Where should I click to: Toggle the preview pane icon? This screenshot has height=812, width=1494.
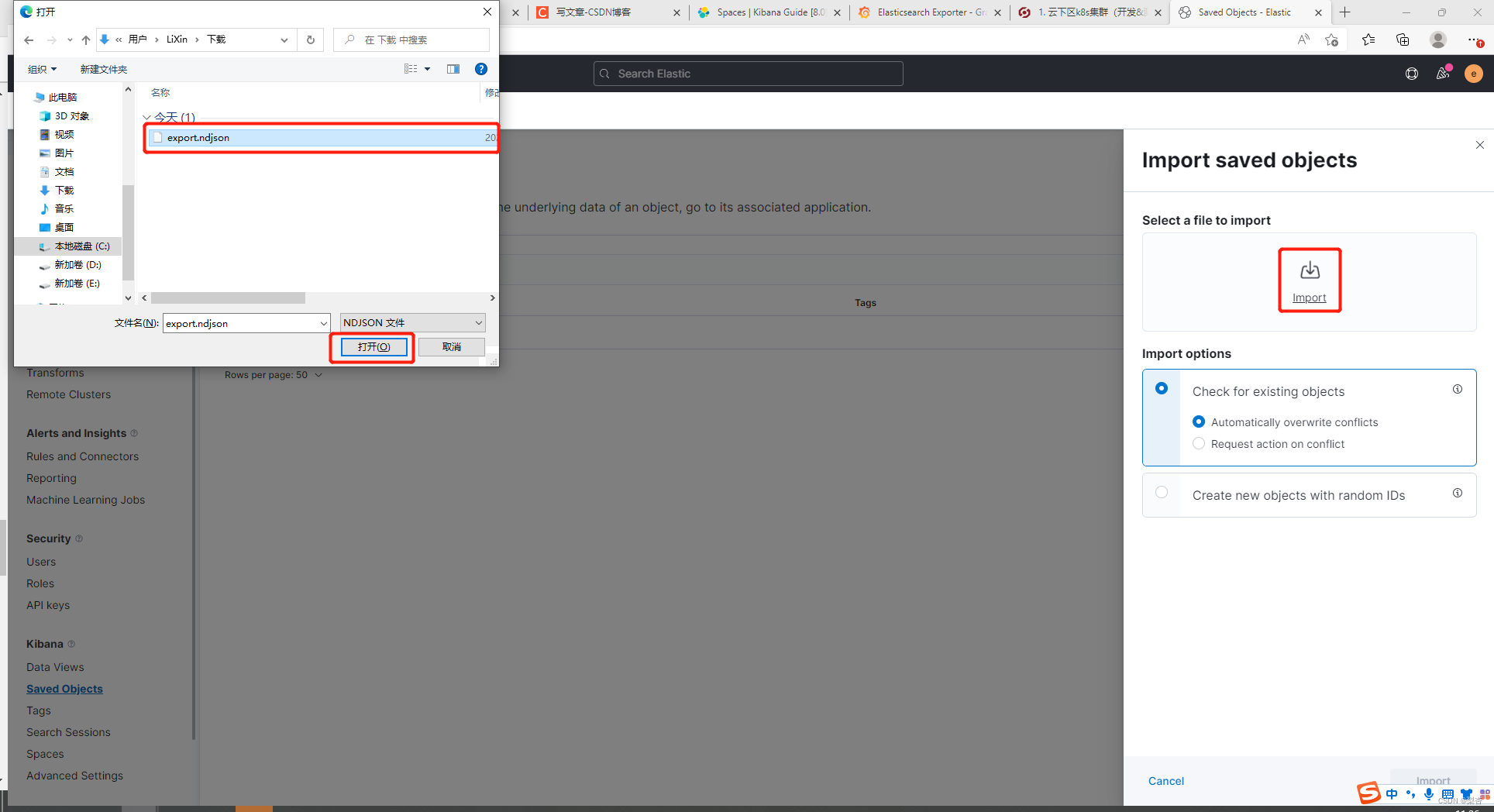(x=453, y=68)
